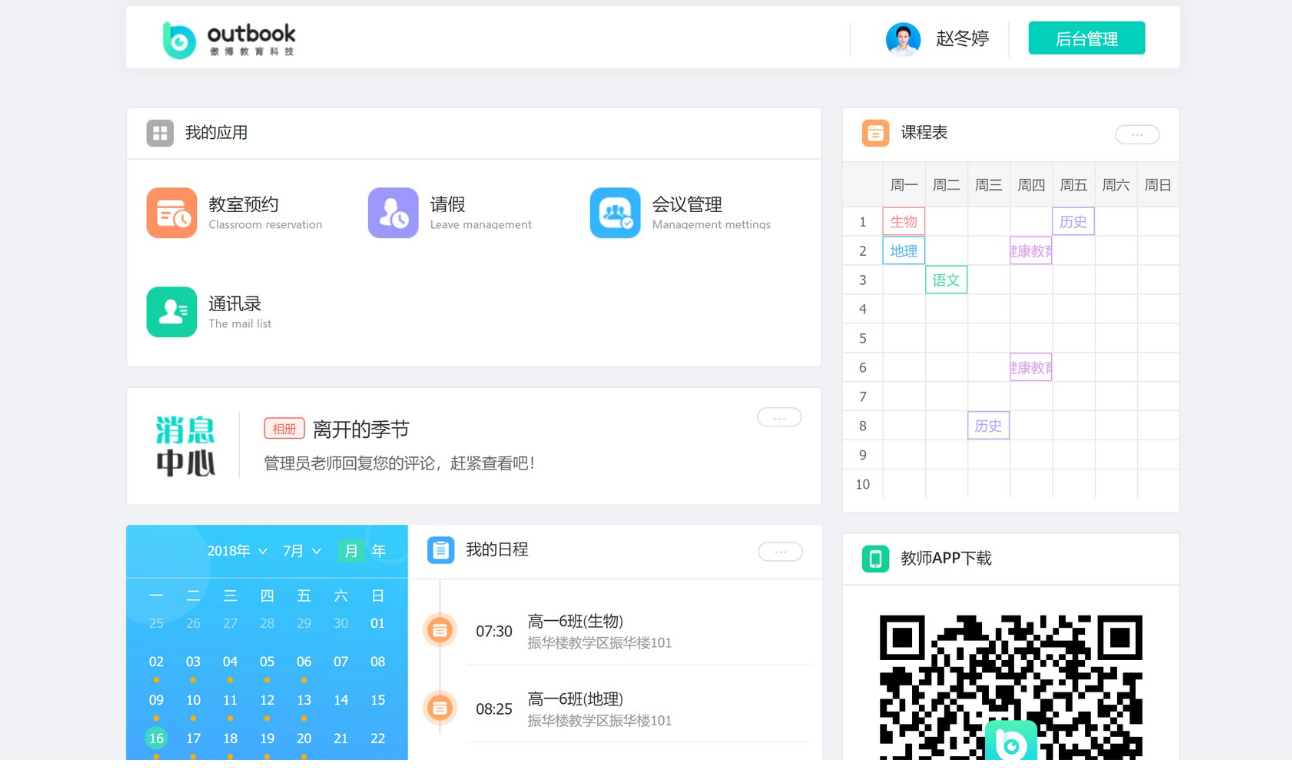The width and height of the screenshot is (1292, 768).
Task: Select the 历史 class on Wednesday period 8
Action: 988,426
